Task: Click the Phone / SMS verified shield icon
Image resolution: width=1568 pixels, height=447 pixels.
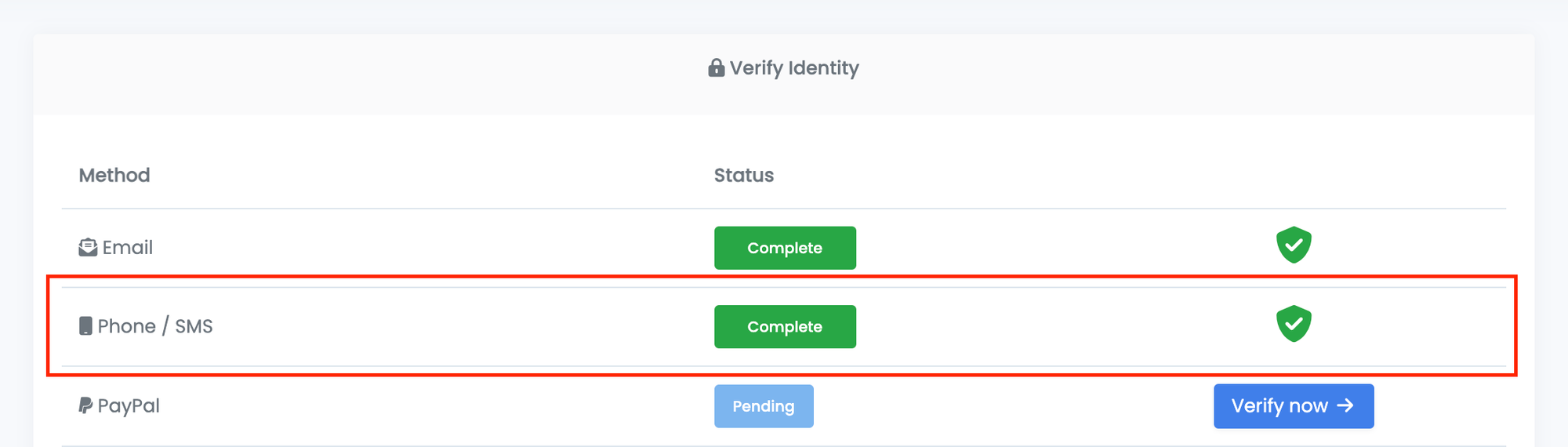Action: coord(1294,324)
